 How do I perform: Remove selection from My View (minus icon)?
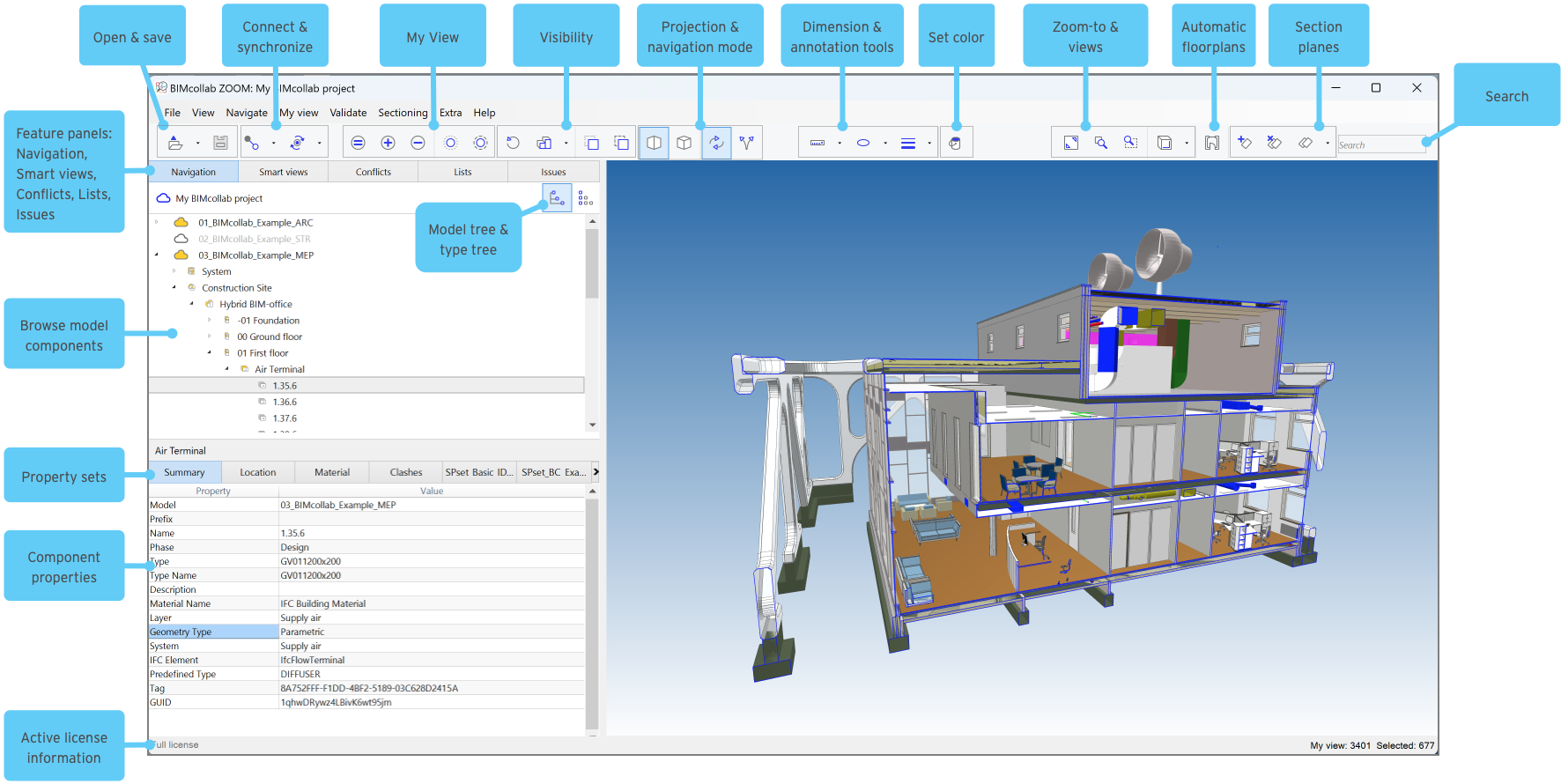[x=418, y=143]
